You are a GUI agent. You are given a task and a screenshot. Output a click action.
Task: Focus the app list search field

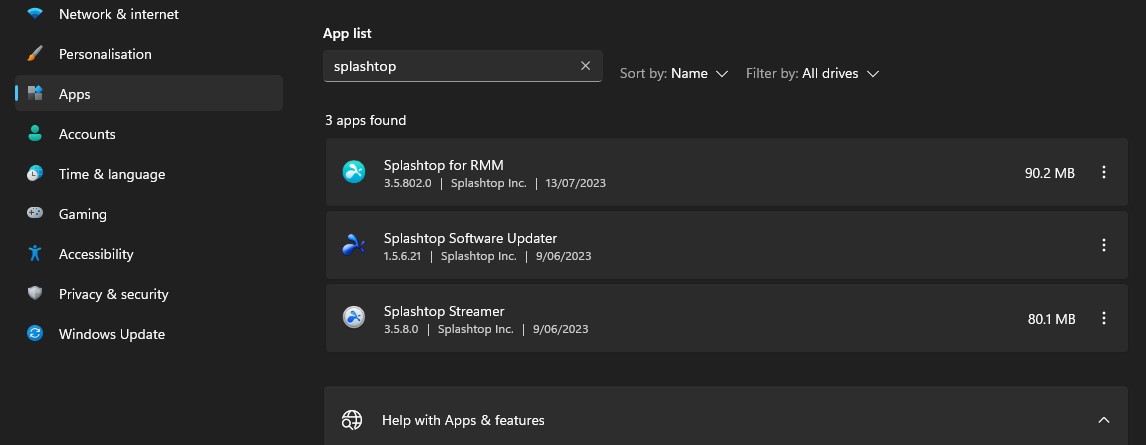pos(463,66)
